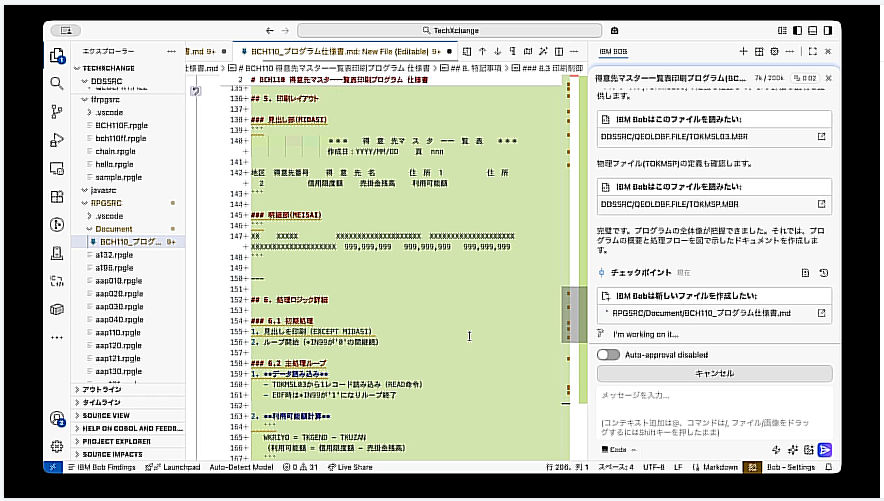
Task: Start a new IBM Bob chat with plus
Action: click(743, 51)
